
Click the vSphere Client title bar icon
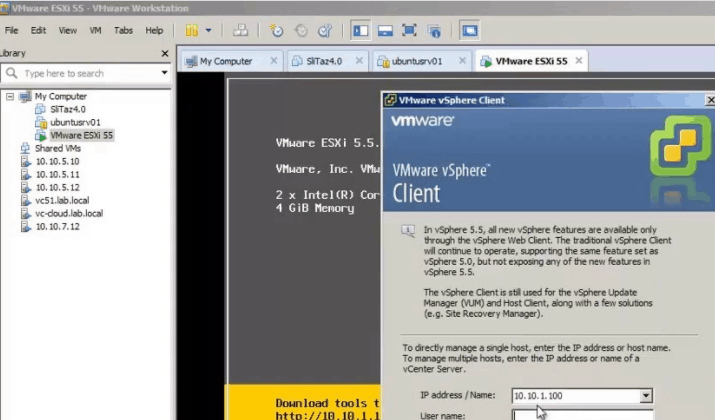tap(390, 100)
